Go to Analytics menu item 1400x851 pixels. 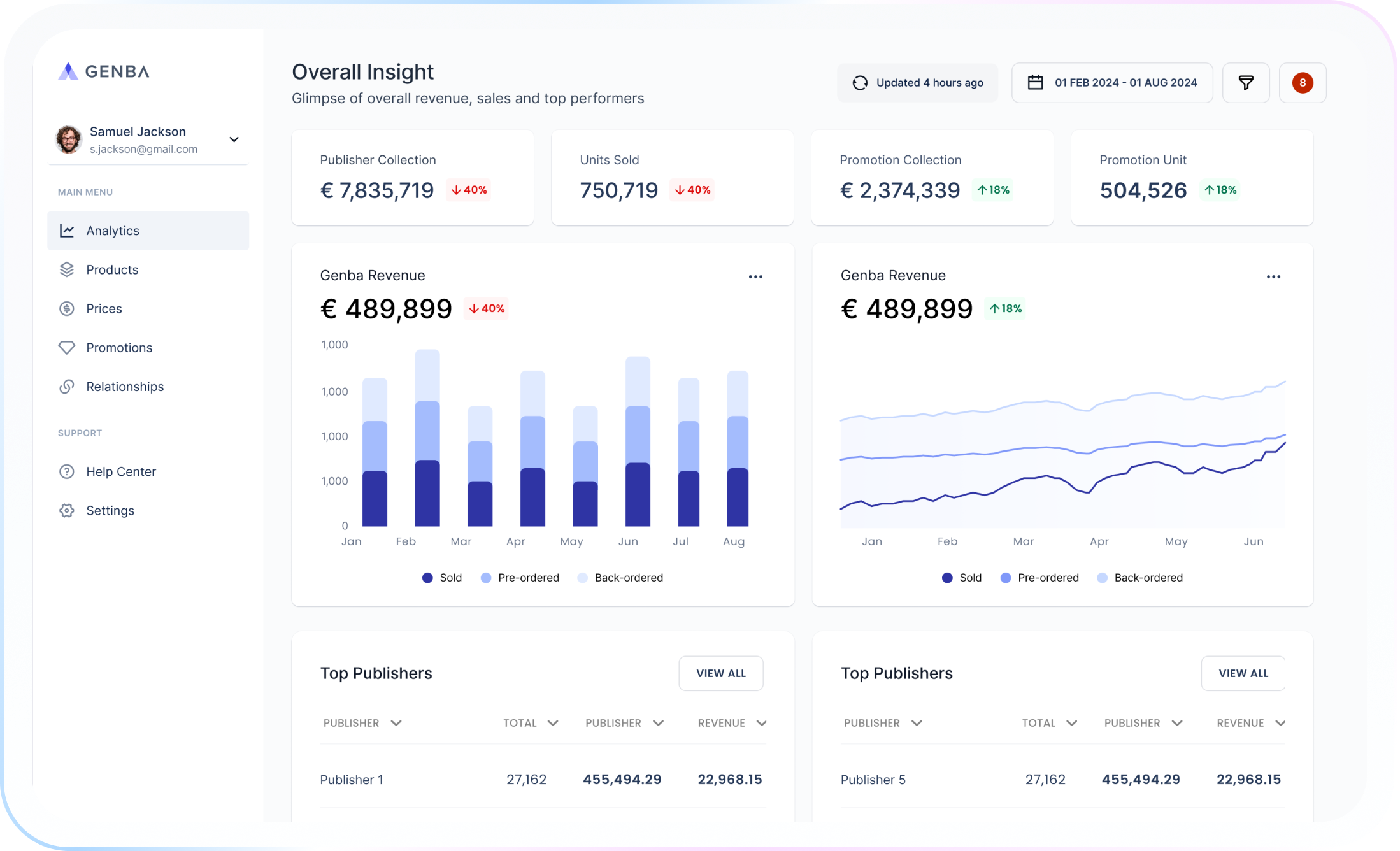[x=148, y=231]
